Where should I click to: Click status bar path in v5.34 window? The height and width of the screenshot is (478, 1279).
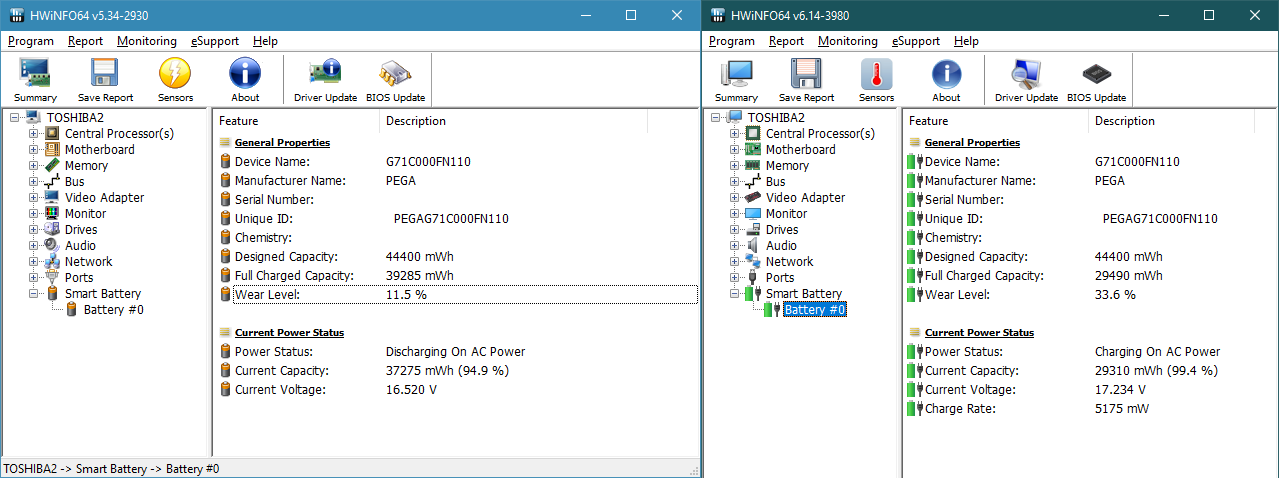pyautogui.click(x=112, y=469)
